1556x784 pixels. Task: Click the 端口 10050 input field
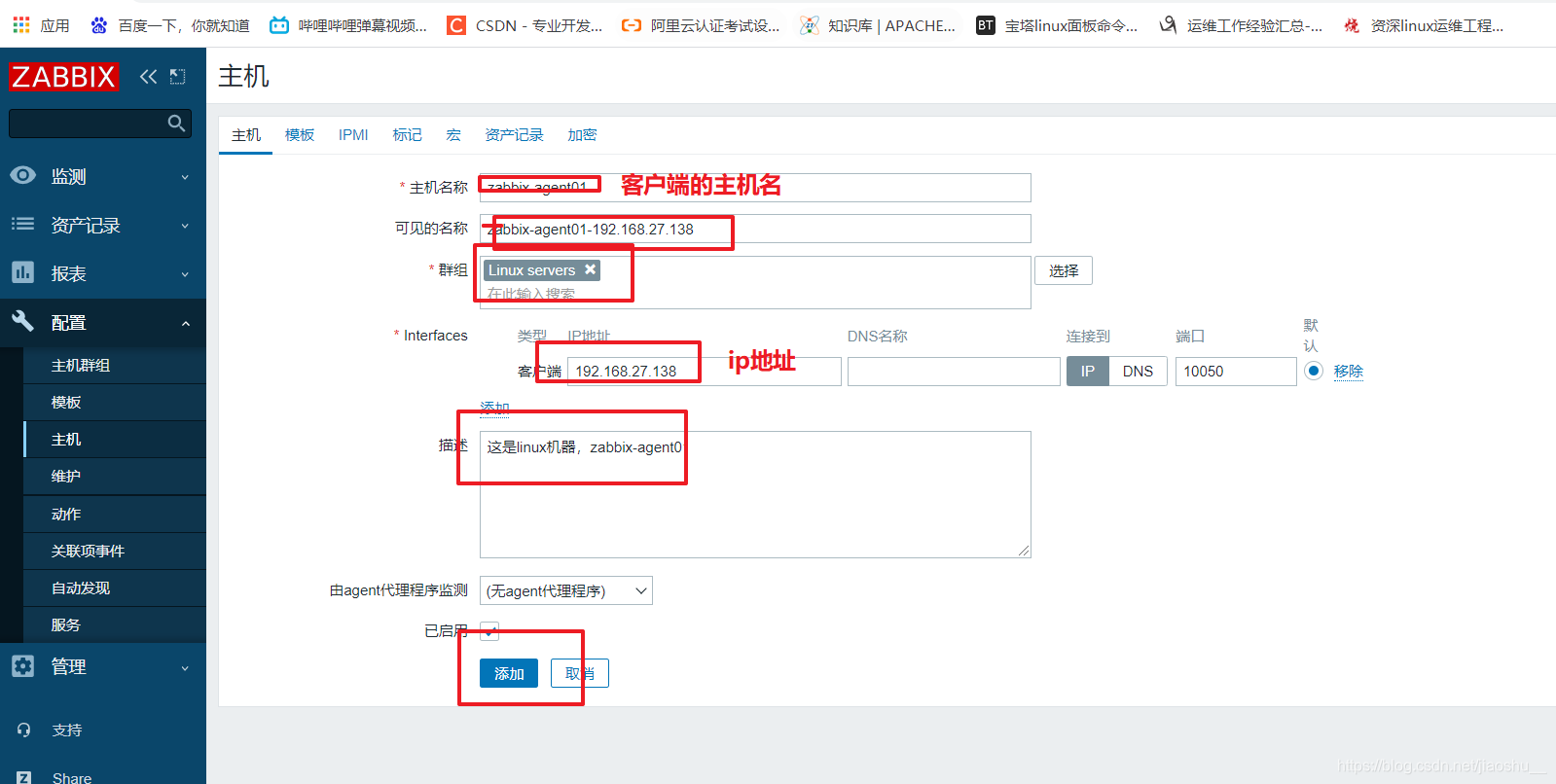(1236, 372)
